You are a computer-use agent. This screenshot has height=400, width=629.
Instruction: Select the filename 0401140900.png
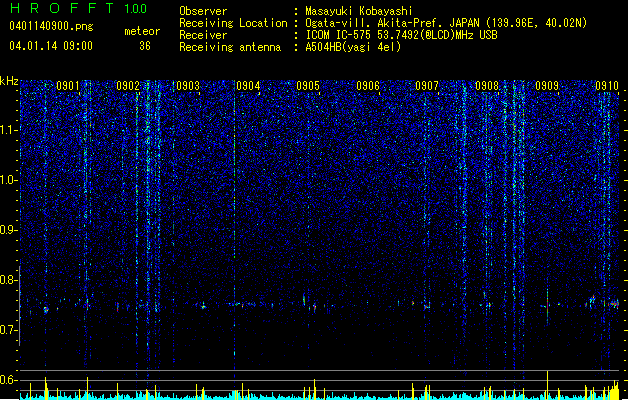51,26
